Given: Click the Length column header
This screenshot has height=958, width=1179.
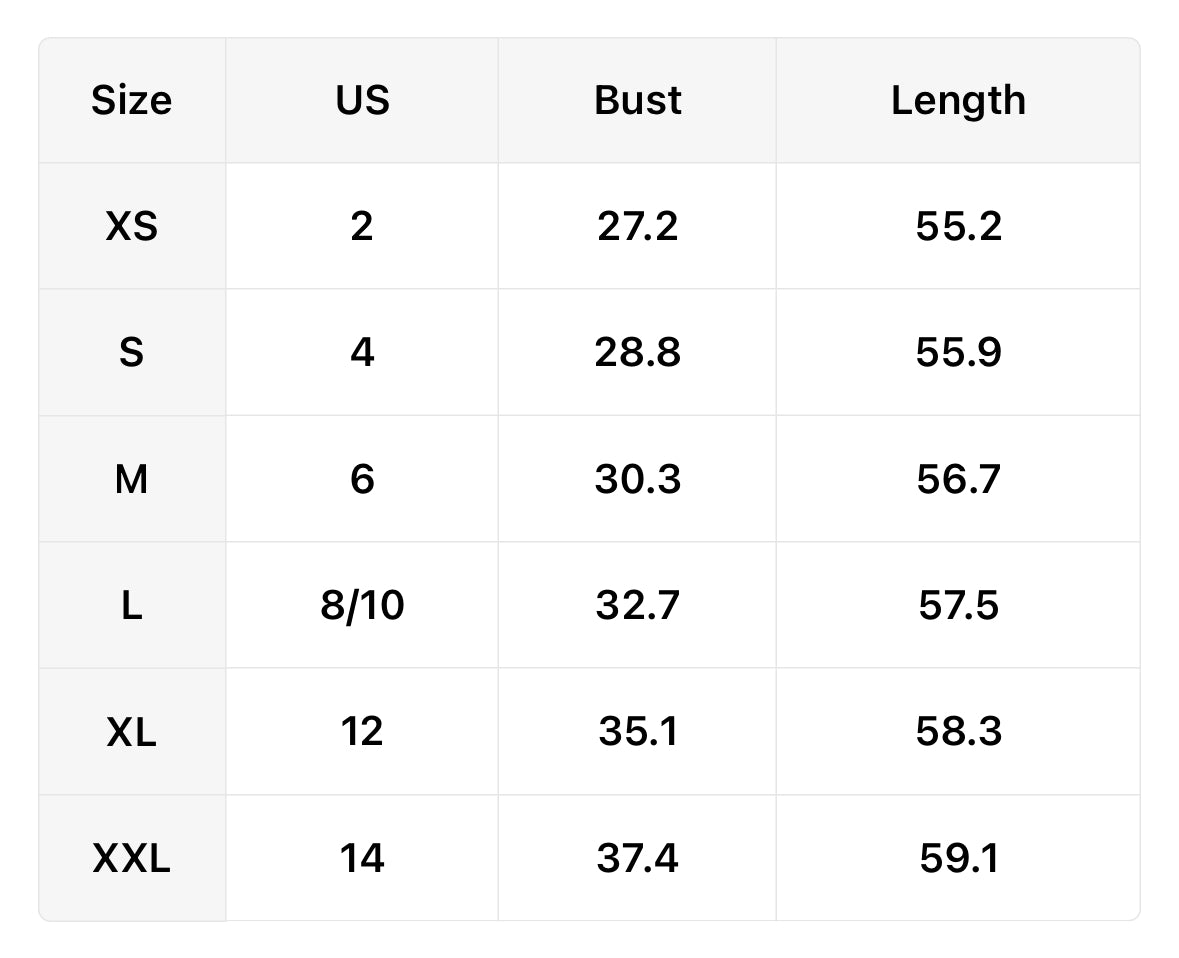Looking at the screenshot, I should (x=958, y=100).
